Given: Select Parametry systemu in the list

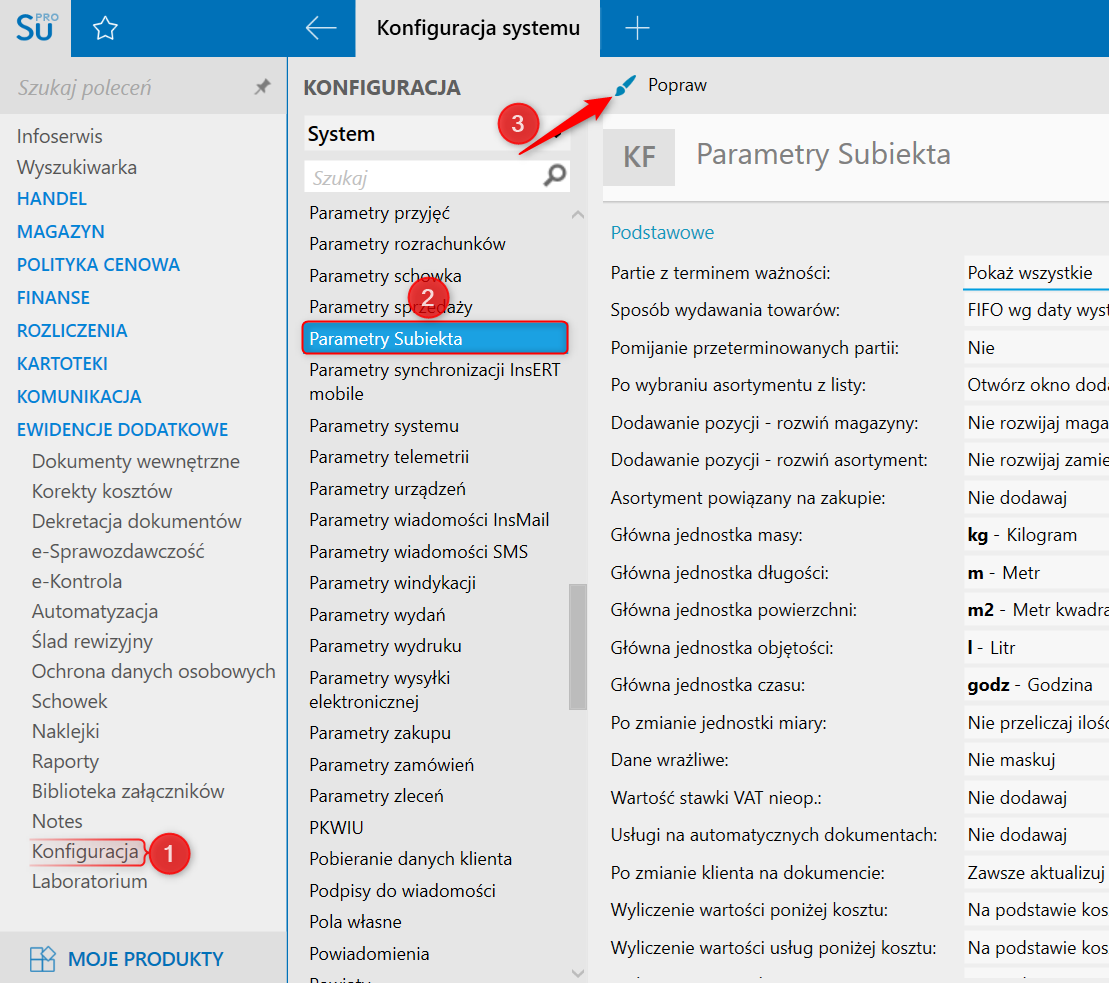Looking at the screenshot, I should 384,426.
